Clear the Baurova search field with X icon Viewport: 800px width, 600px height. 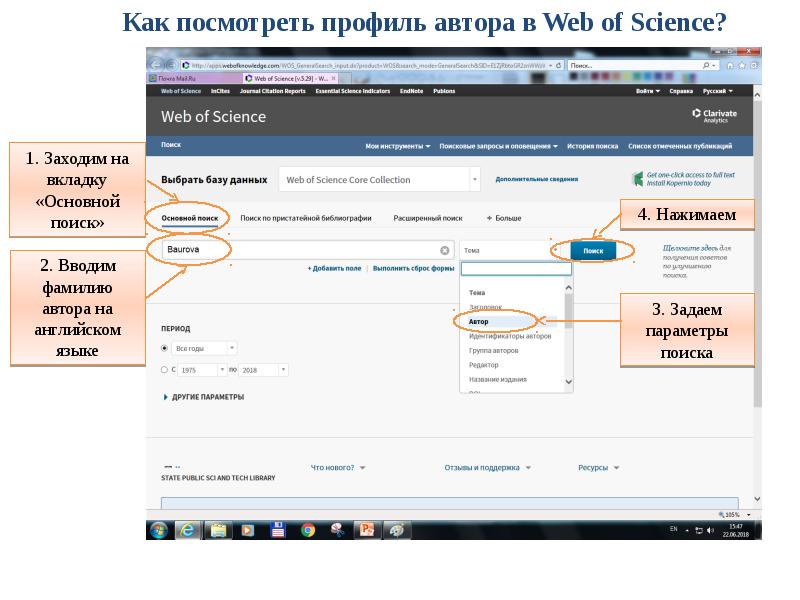(444, 250)
